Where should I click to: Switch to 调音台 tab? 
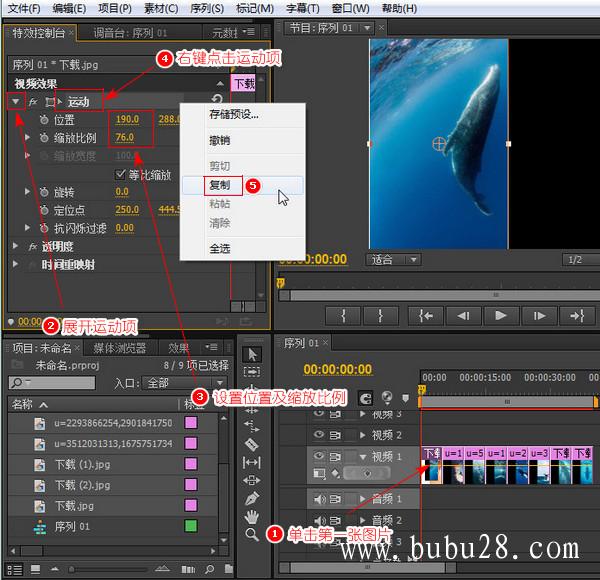131,33
